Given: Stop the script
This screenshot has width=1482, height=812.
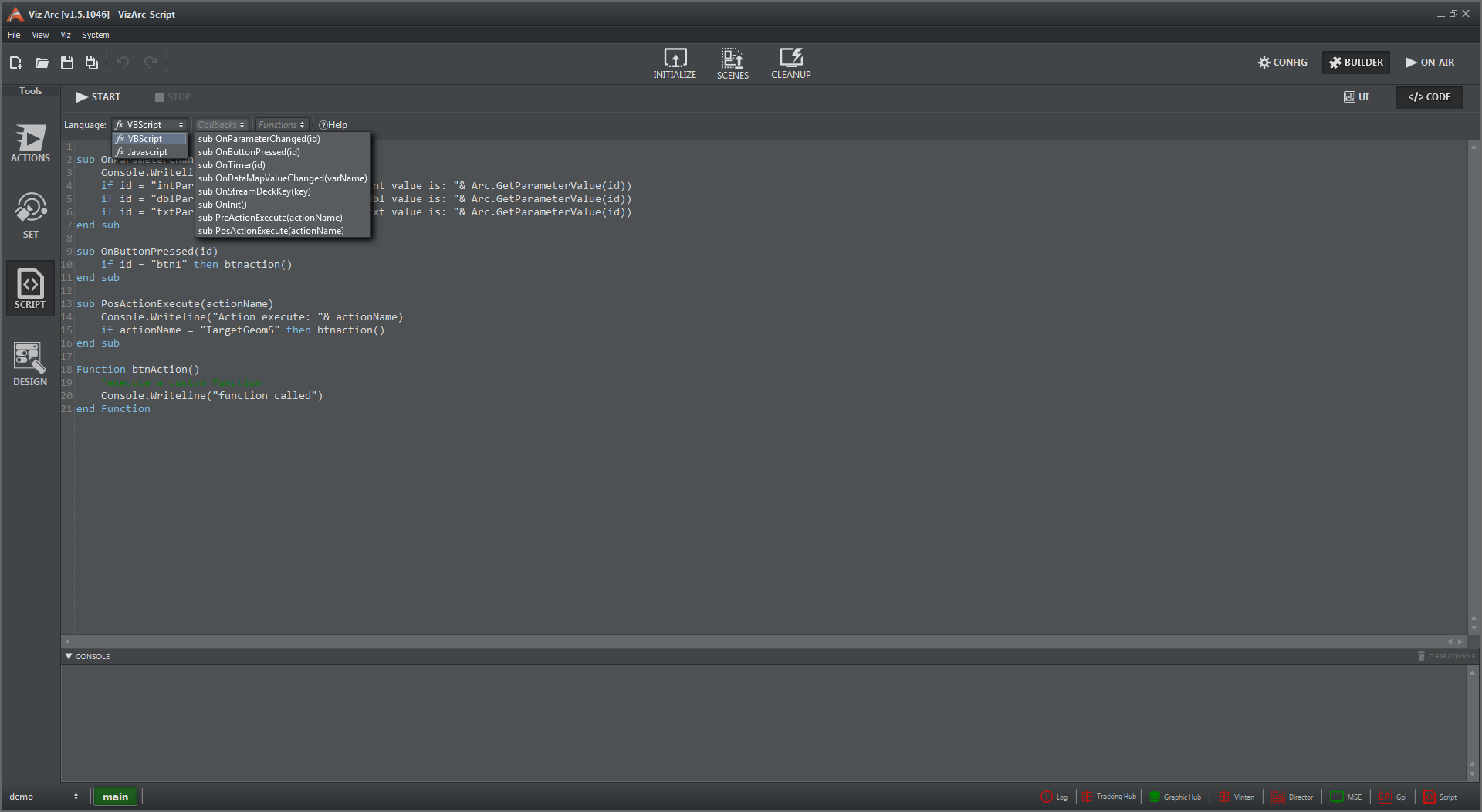Looking at the screenshot, I should 172,97.
